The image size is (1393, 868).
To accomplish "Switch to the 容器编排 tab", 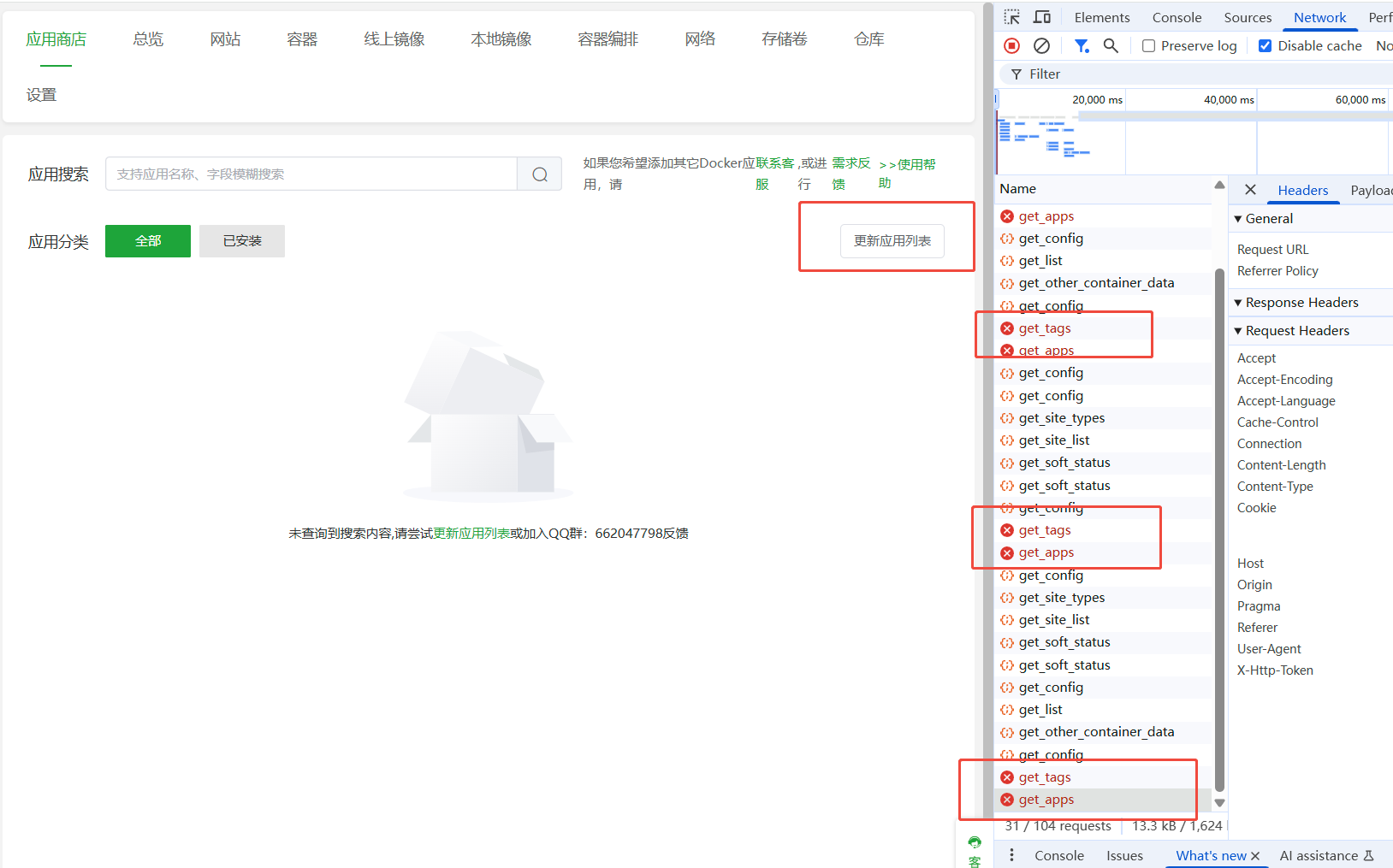I will point(608,39).
